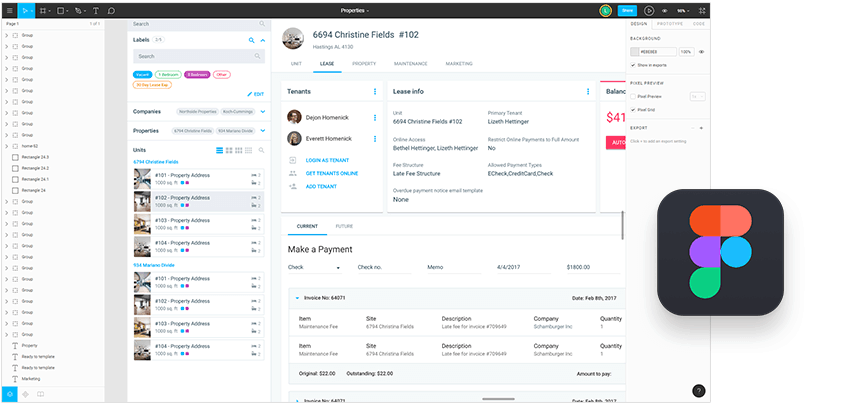
Task: Select the Comment tool
Action: pos(111,10)
